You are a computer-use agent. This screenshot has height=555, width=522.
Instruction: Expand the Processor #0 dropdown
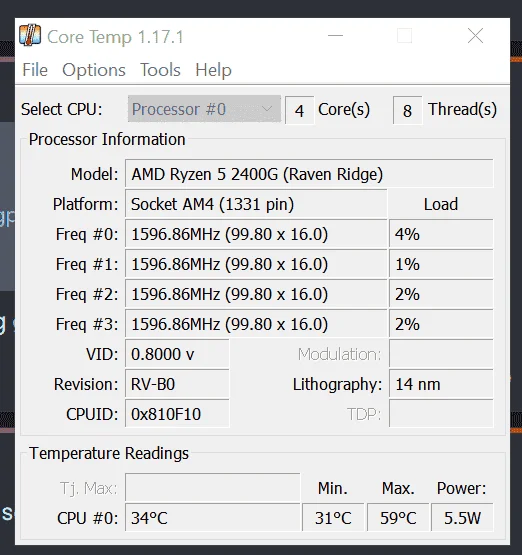204,109
